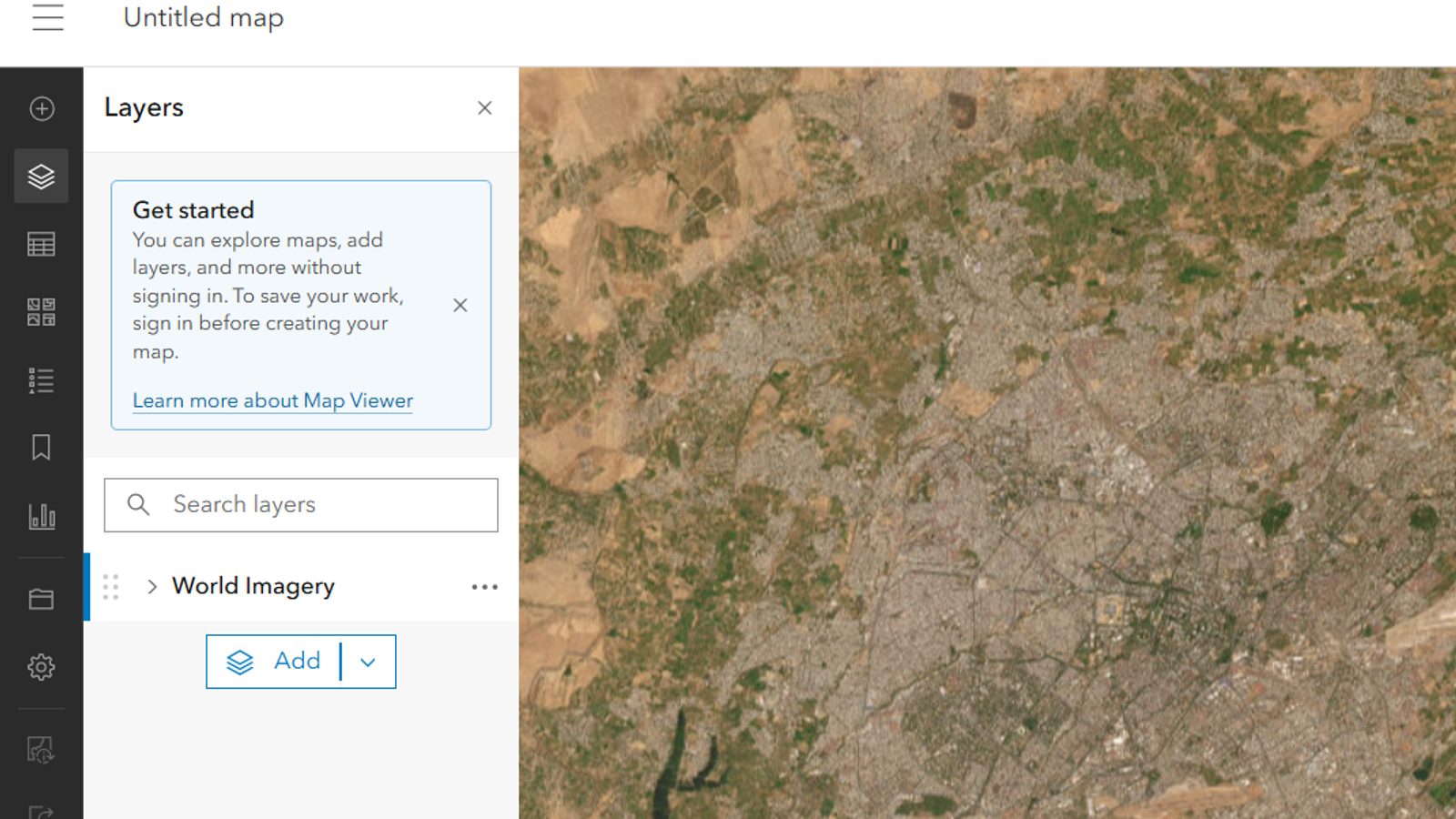
Task: Click the Add (plus) sidebar icon
Action: pyautogui.click(x=42, y=109)
